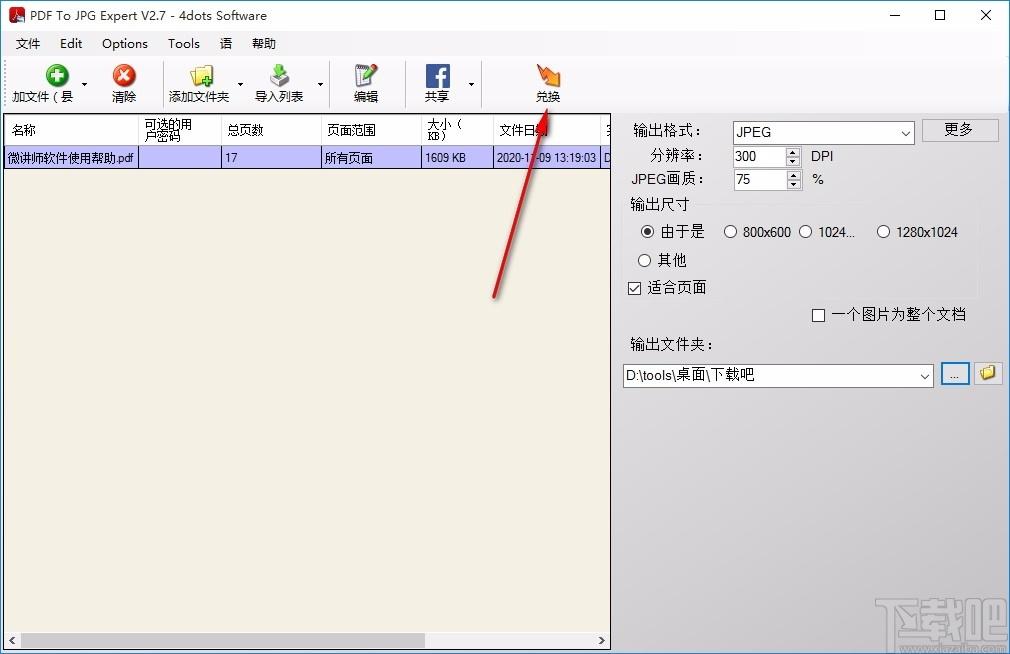The height and width of the screenshot is (654, 1010).
Task: Click the 更多 more button
Action: 960,130
